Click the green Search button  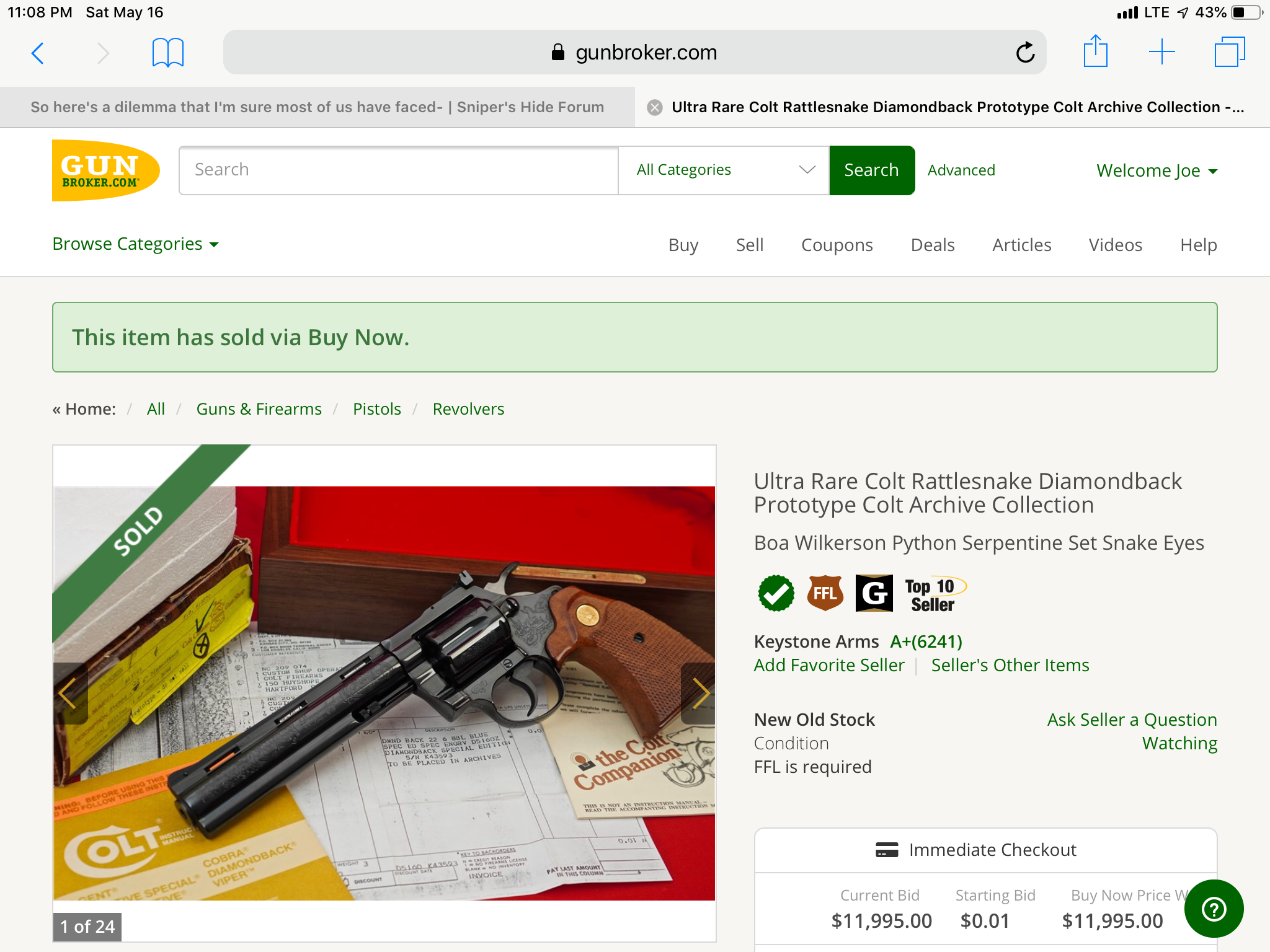tap(872, 170)
